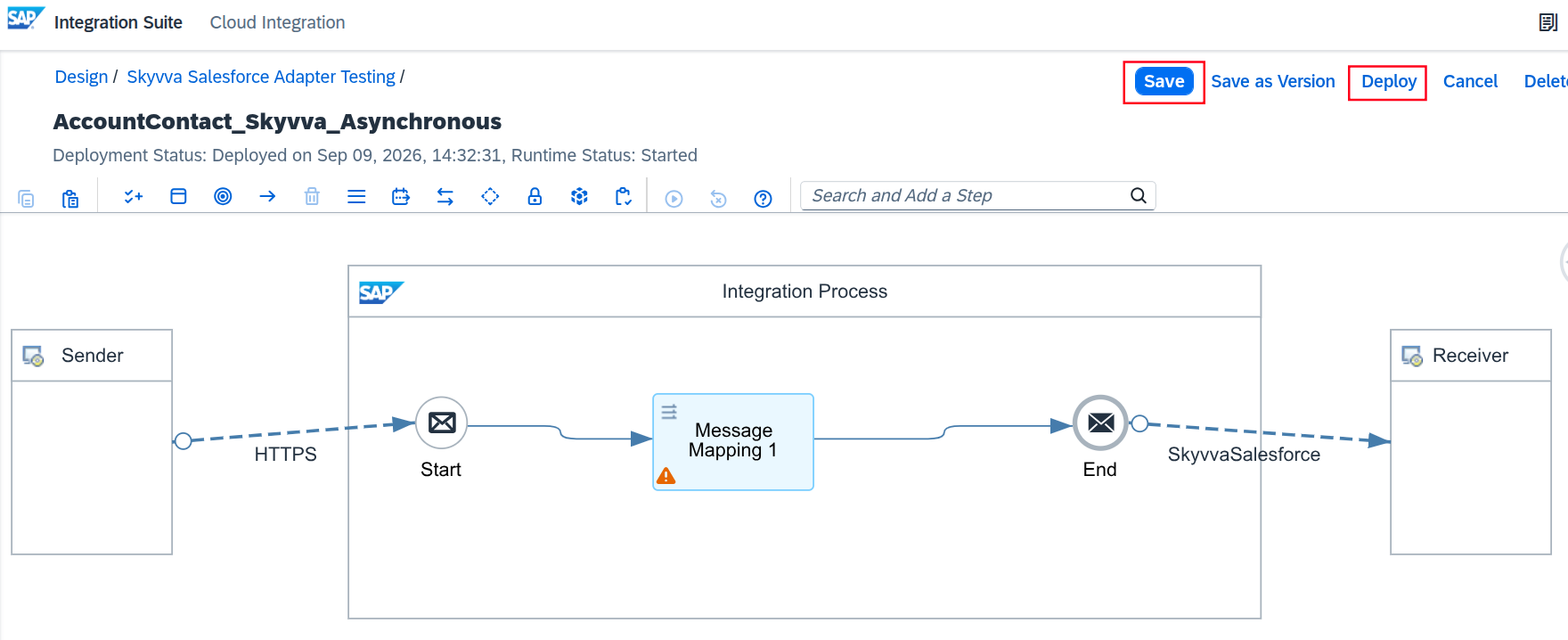Cancel editing the integration flow
This screenshot has width=1568, height=640.
[1470, 81]
